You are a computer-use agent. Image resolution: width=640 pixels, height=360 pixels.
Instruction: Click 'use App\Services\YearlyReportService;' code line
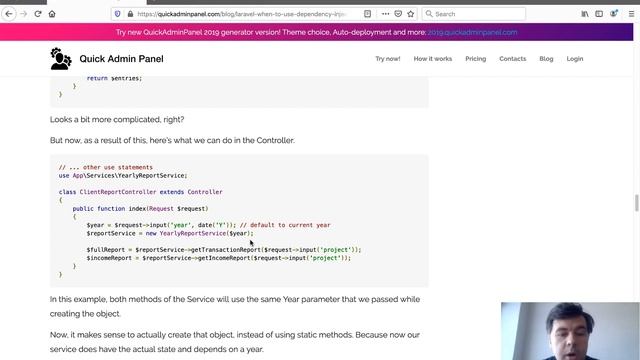coord(123,176)
